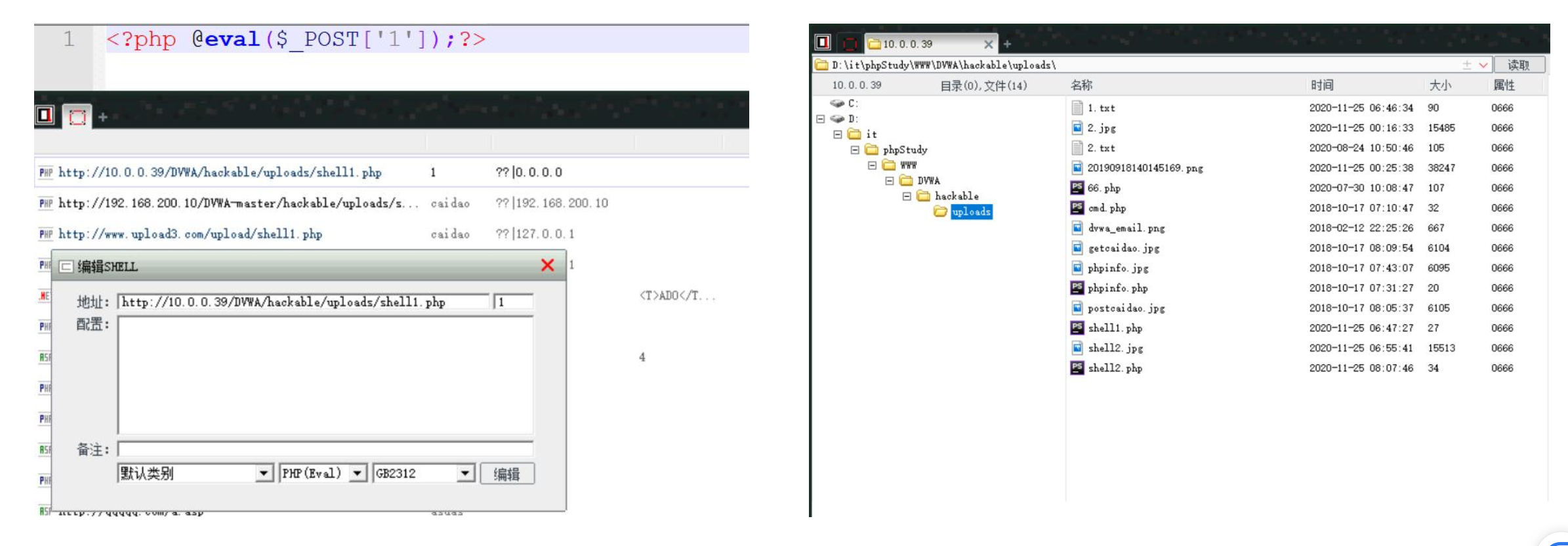Click the 配置 configuration text area
This screenshot has width=1568, height=546.
(325, 375)
